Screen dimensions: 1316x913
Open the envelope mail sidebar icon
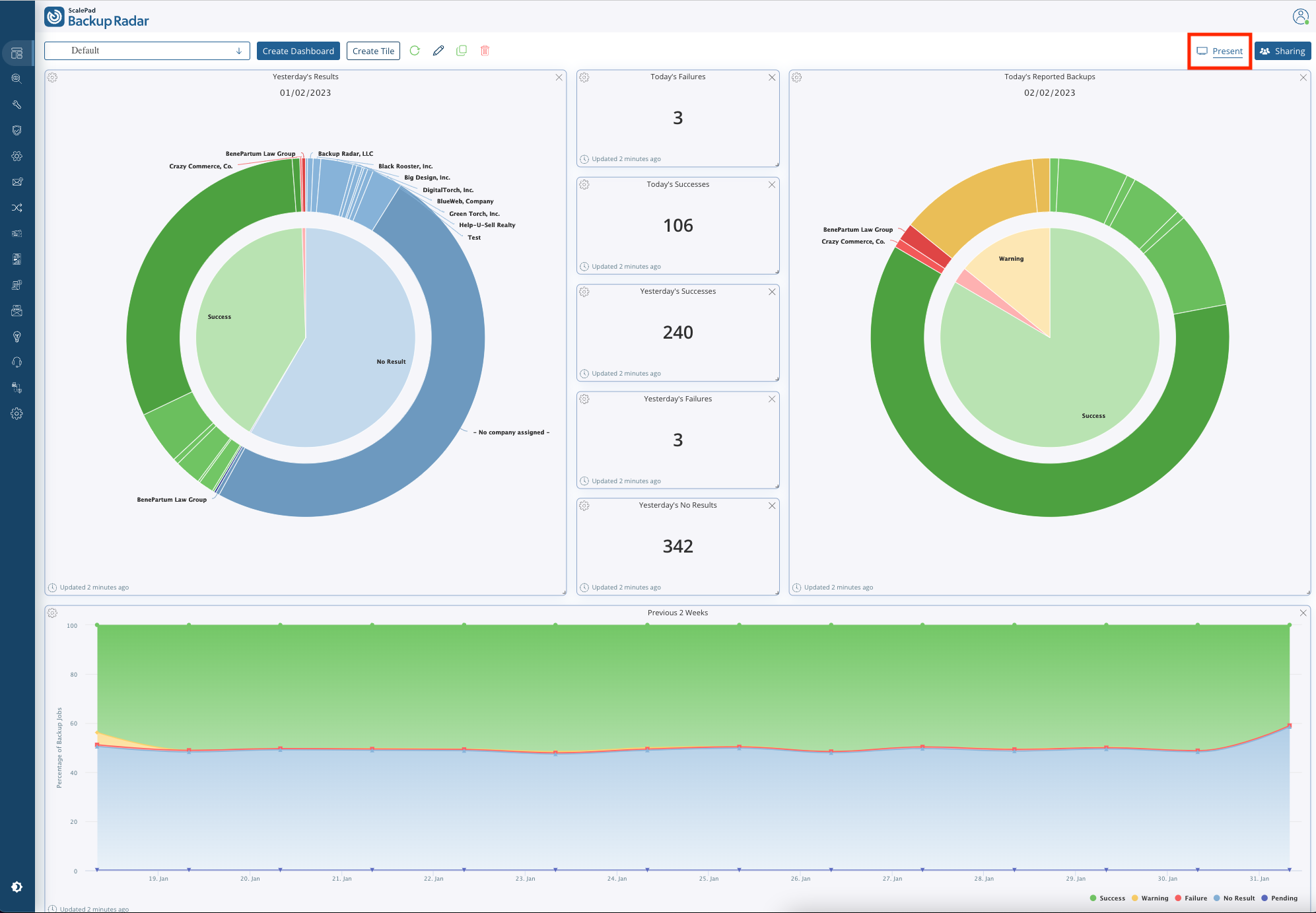(17, 182)
